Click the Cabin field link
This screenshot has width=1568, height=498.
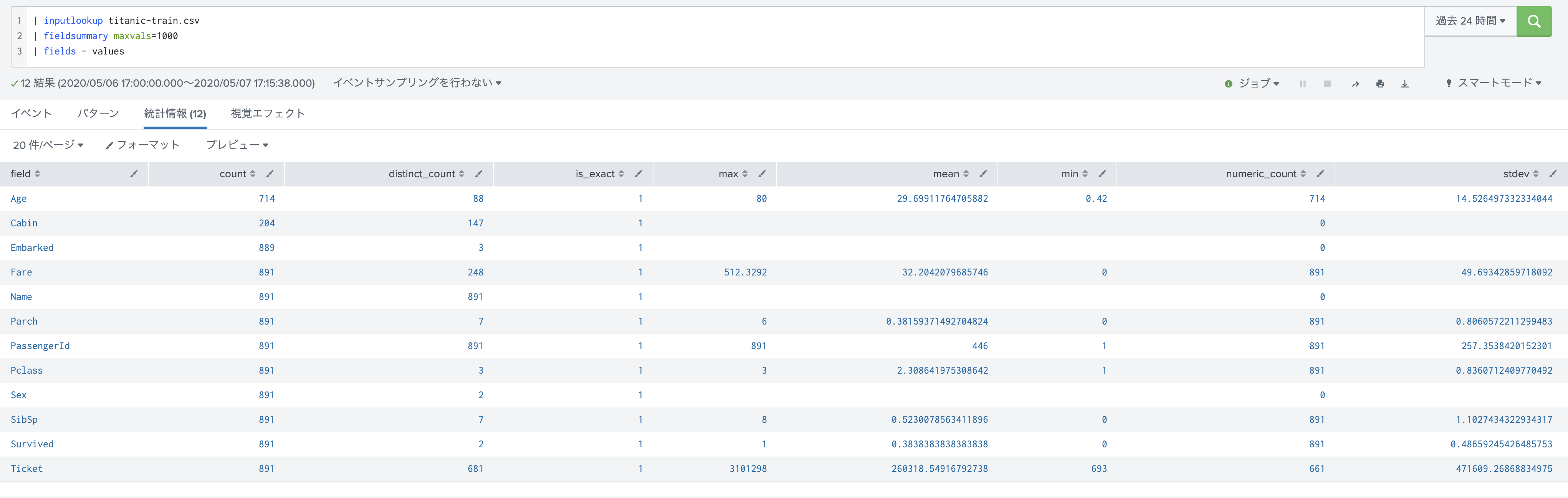click(x=24, y=223)
